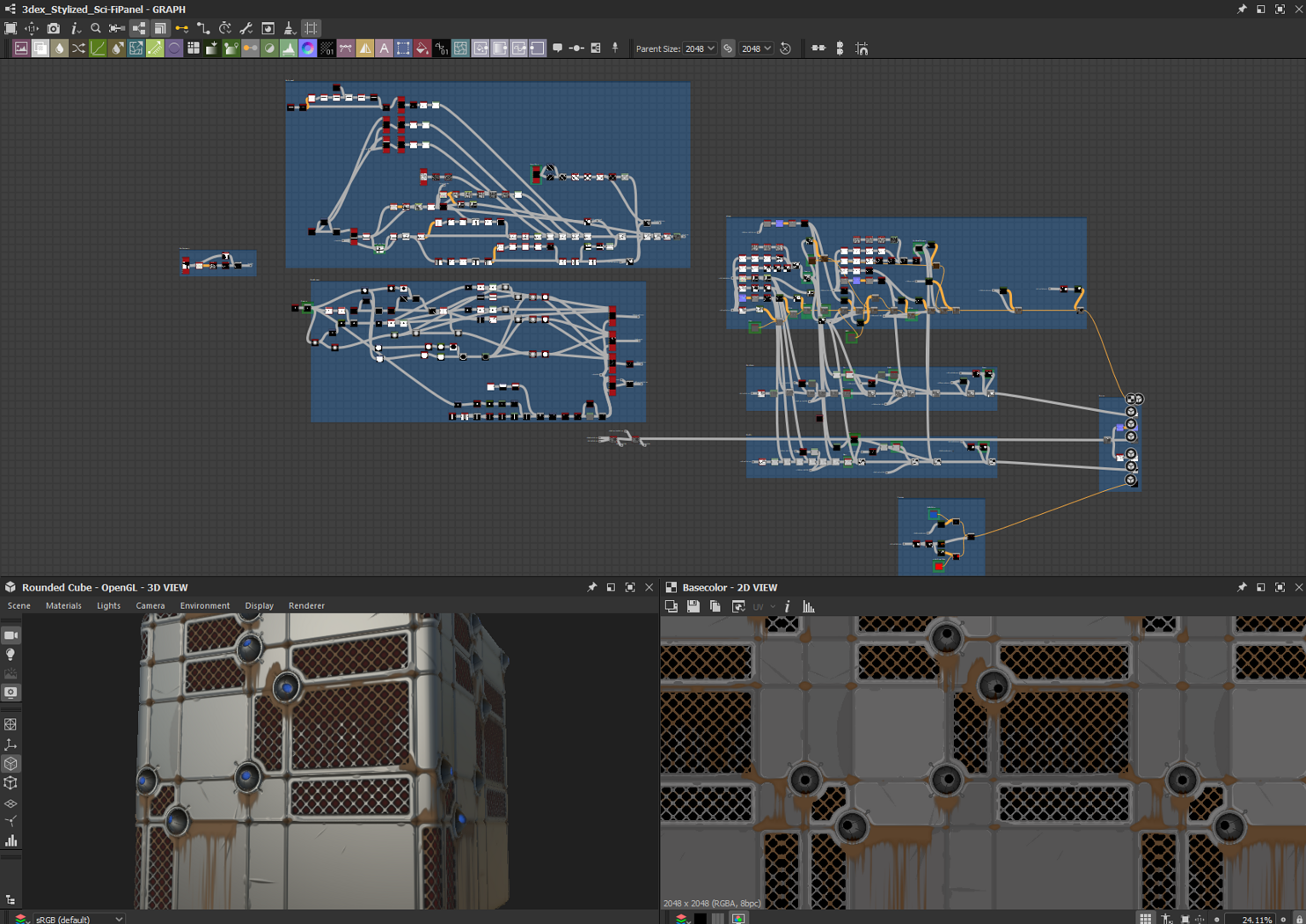
Task: Click the camera snapshot icon in graph toolbar
Action: click(x=54, y=28)
